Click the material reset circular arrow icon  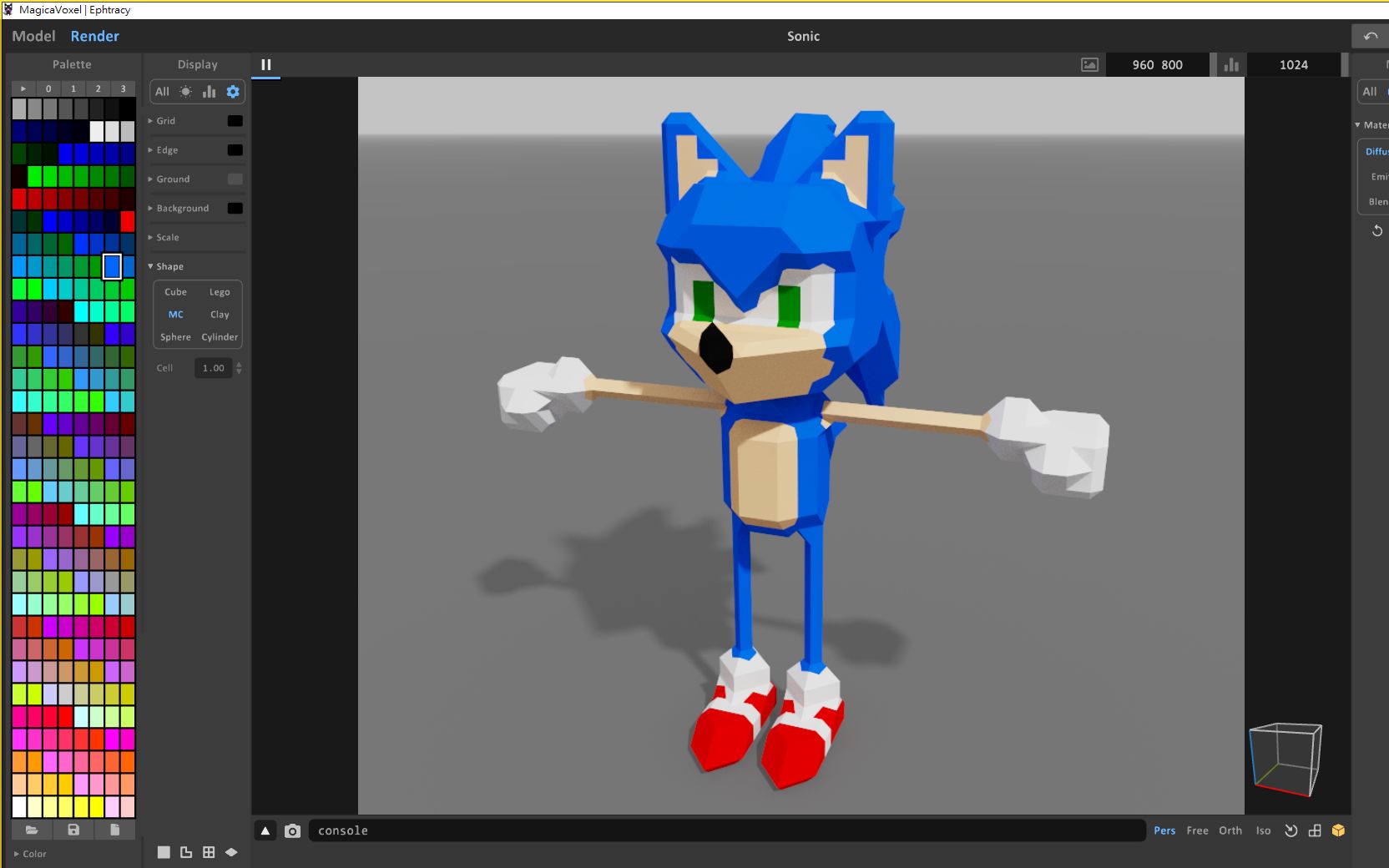1377,230
